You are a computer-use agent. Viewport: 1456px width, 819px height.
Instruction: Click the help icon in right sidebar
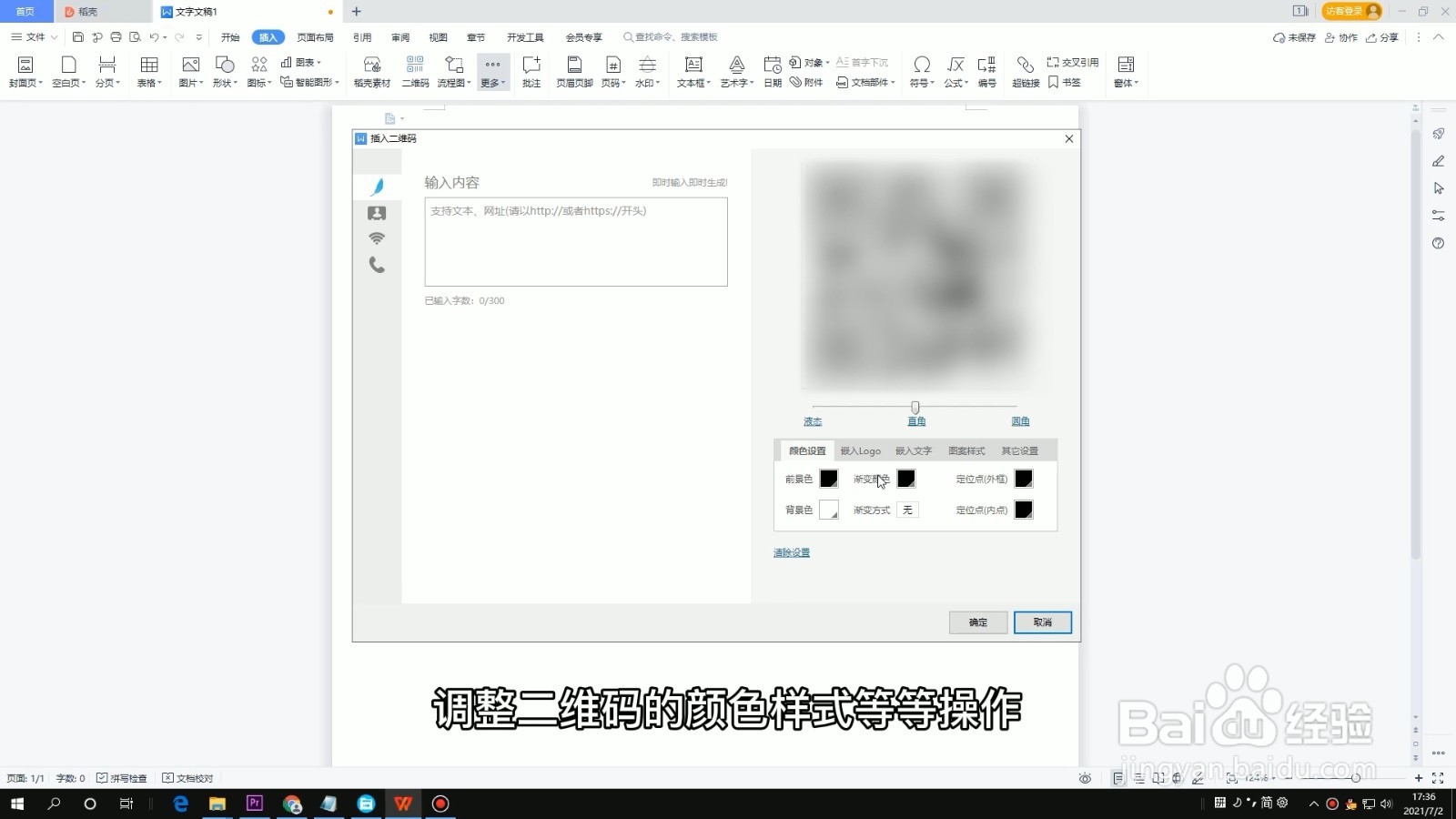click(x=1438, y=243)
